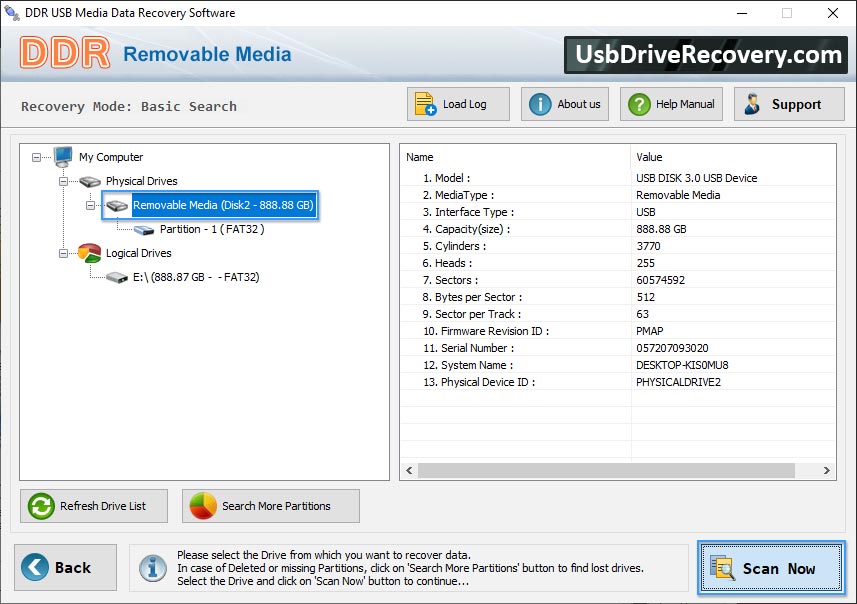857x604 pixels.
Task: Click Sectors value '60574592'
Action: 660,280
